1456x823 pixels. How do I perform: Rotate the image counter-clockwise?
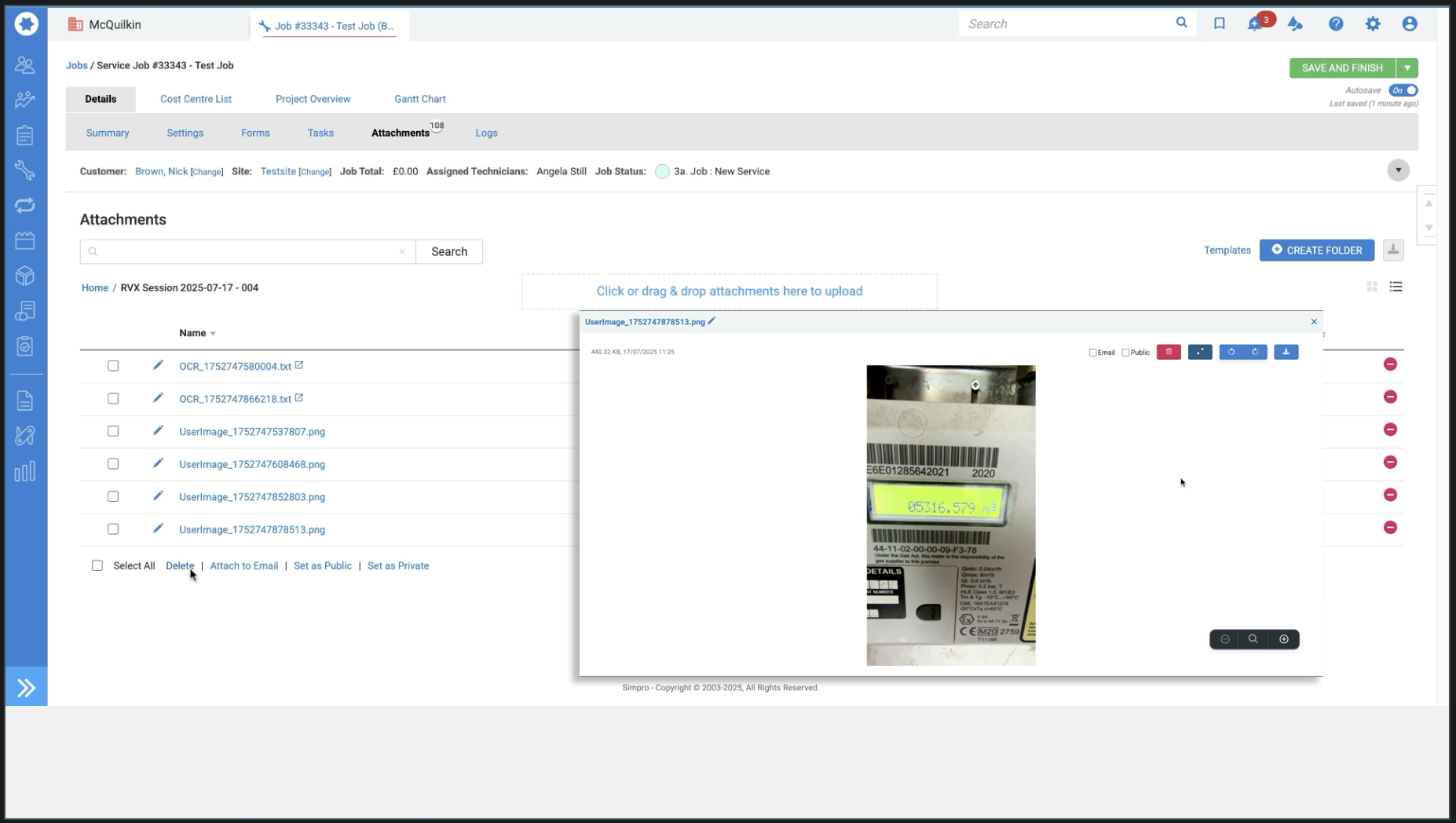[x=1231, y=352]
